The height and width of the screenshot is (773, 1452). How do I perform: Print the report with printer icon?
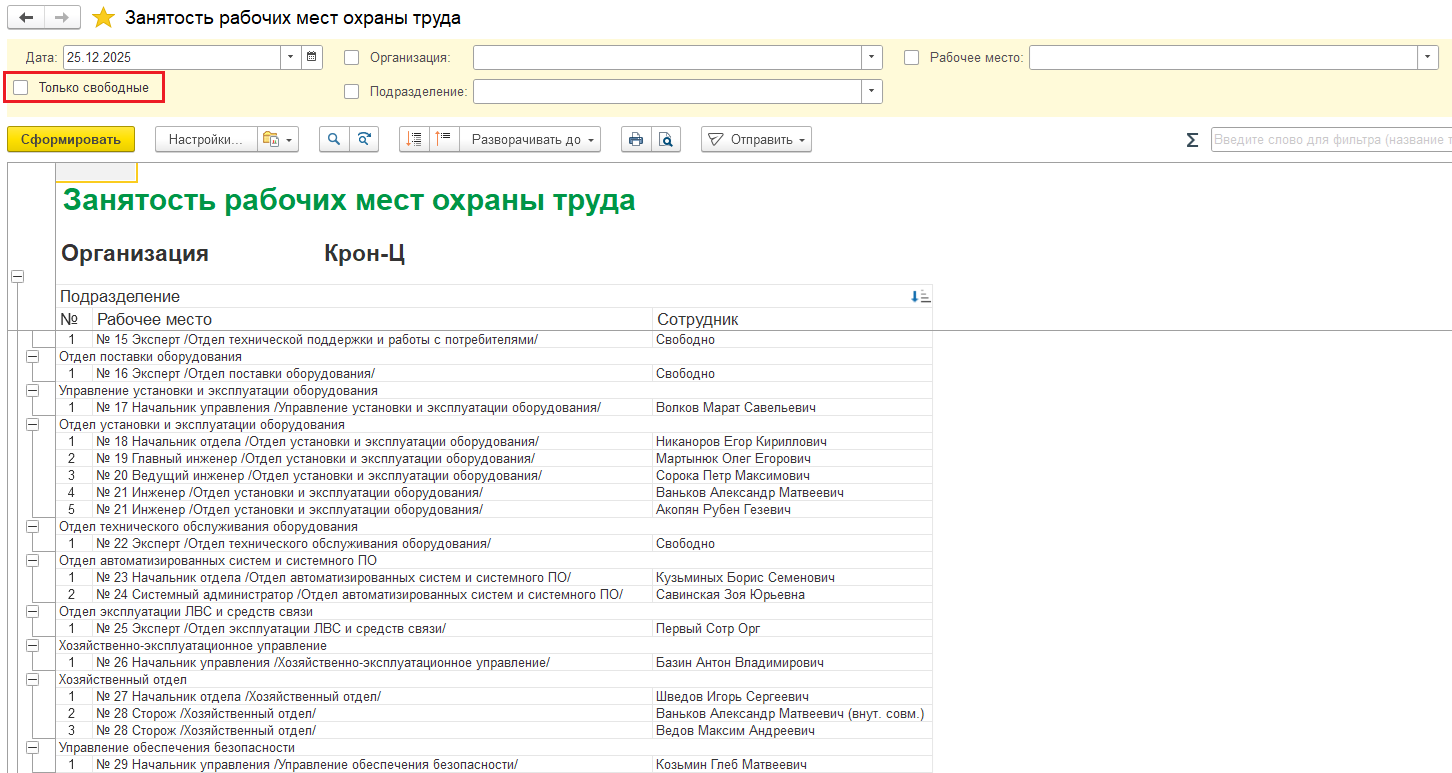tap(635, 140)
